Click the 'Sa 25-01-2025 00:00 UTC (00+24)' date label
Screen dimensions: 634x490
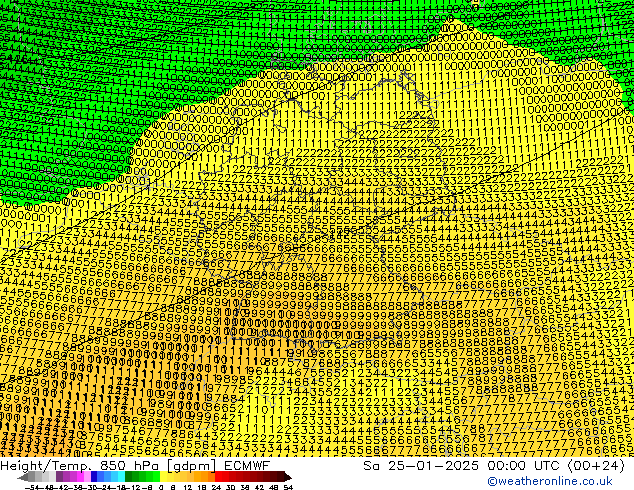click(x=494, y=466)
